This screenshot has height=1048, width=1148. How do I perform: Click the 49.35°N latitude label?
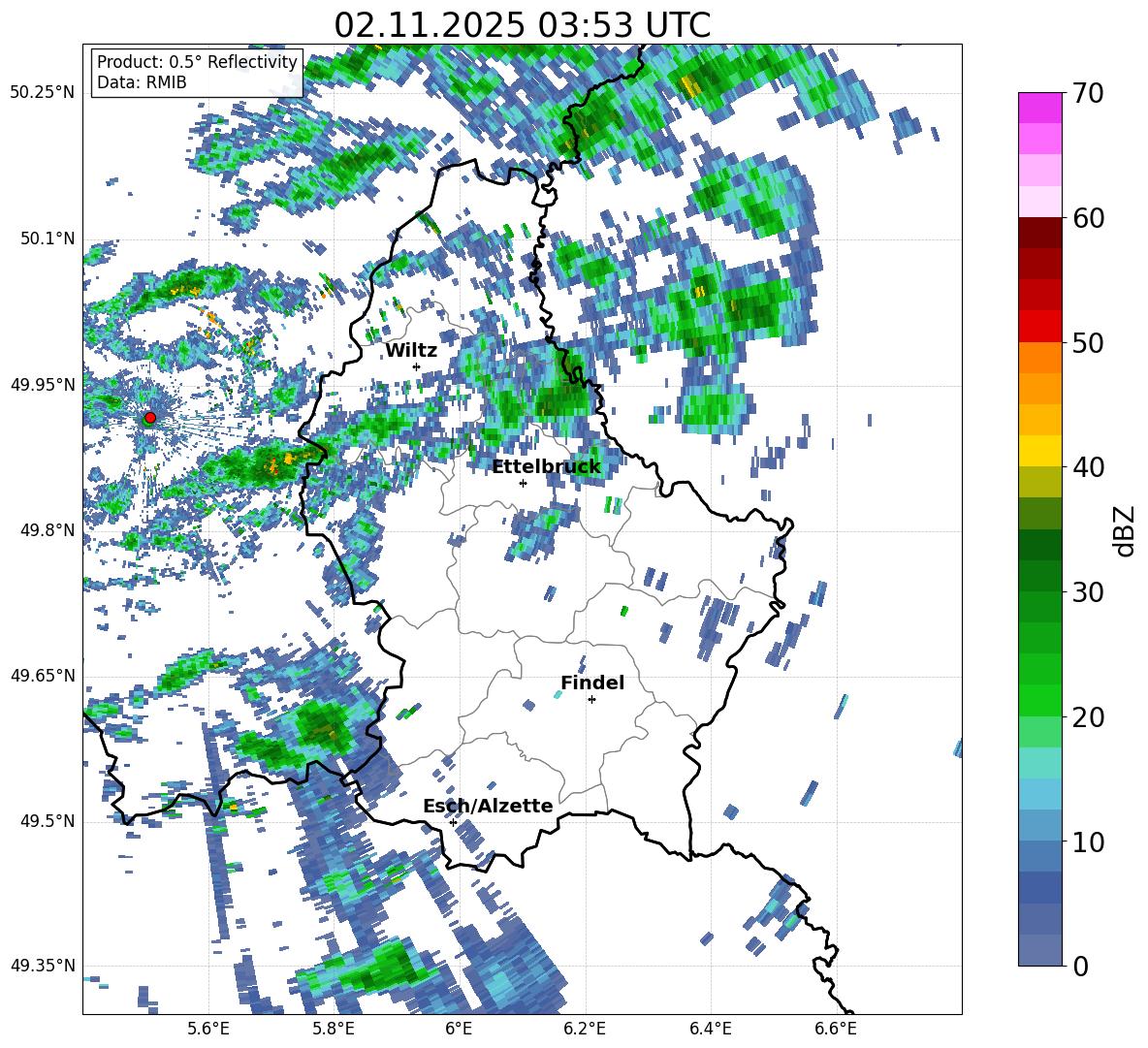[x=44, y=966]
